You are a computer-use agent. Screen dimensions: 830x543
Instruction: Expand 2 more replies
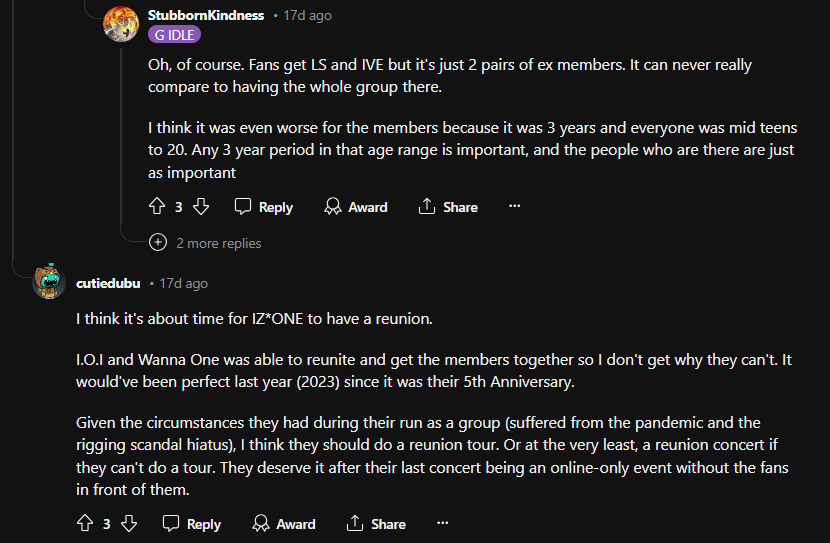pos(206,243)
